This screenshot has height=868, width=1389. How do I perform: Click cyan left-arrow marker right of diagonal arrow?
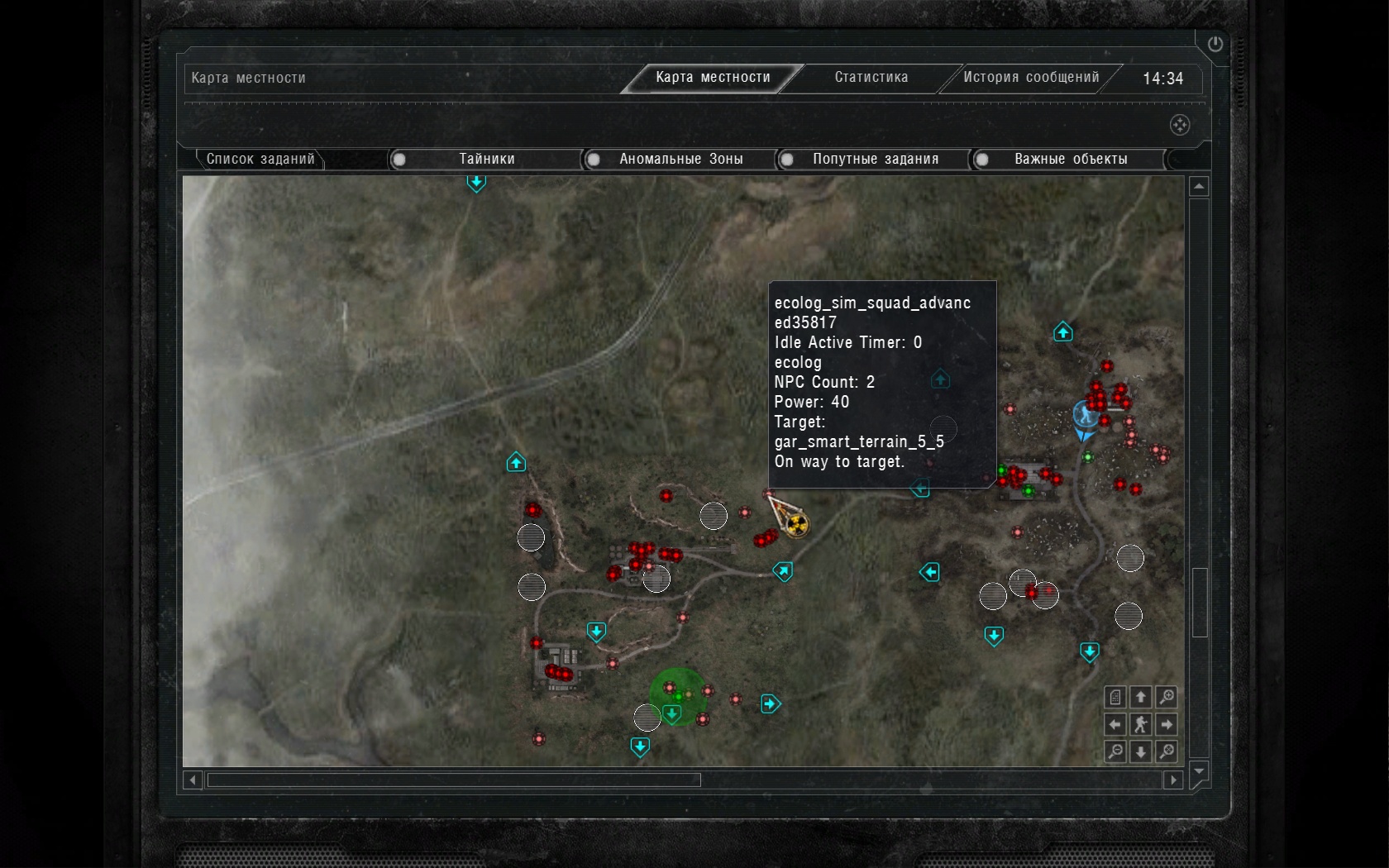point(929,572)
